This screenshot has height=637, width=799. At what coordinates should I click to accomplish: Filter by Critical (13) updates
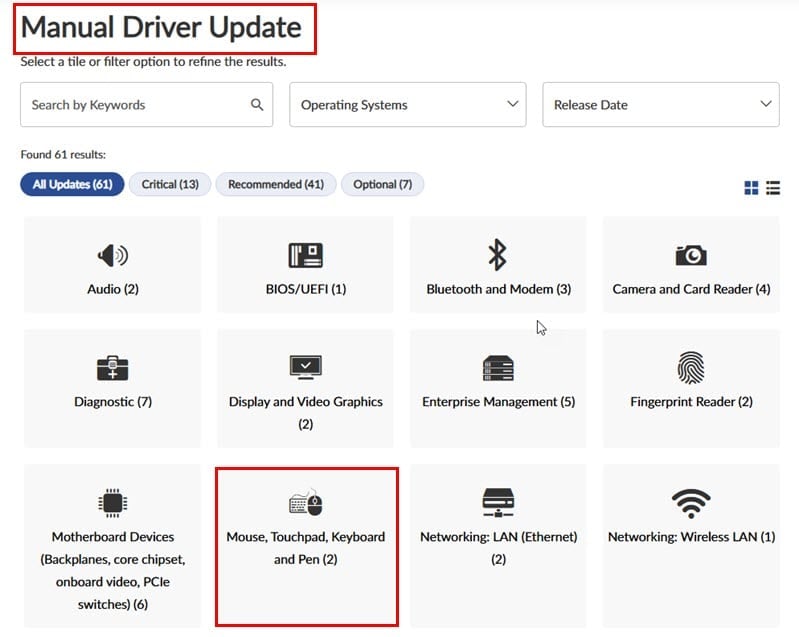tap(170, 184)
